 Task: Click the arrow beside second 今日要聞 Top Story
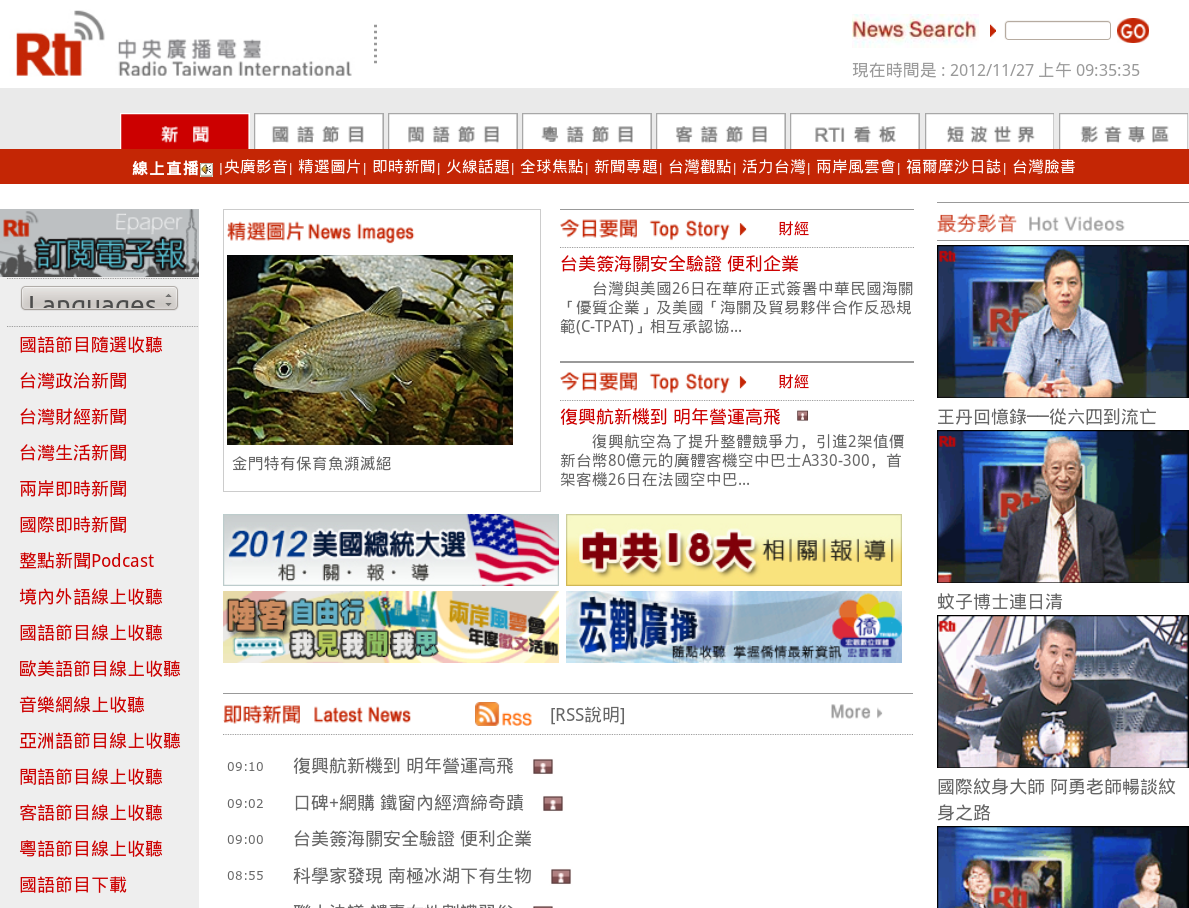(743, 382)
